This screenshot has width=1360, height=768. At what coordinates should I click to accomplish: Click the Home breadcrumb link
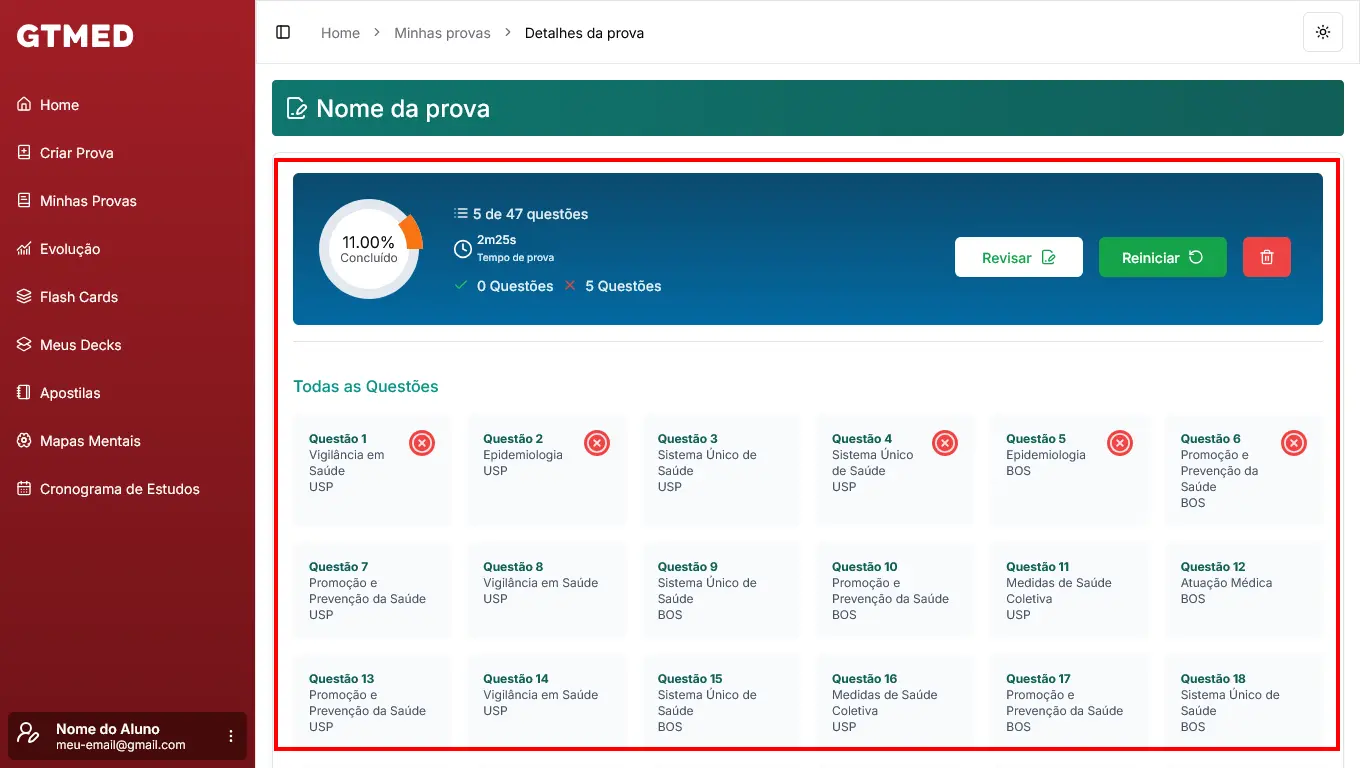click(340, 33)
